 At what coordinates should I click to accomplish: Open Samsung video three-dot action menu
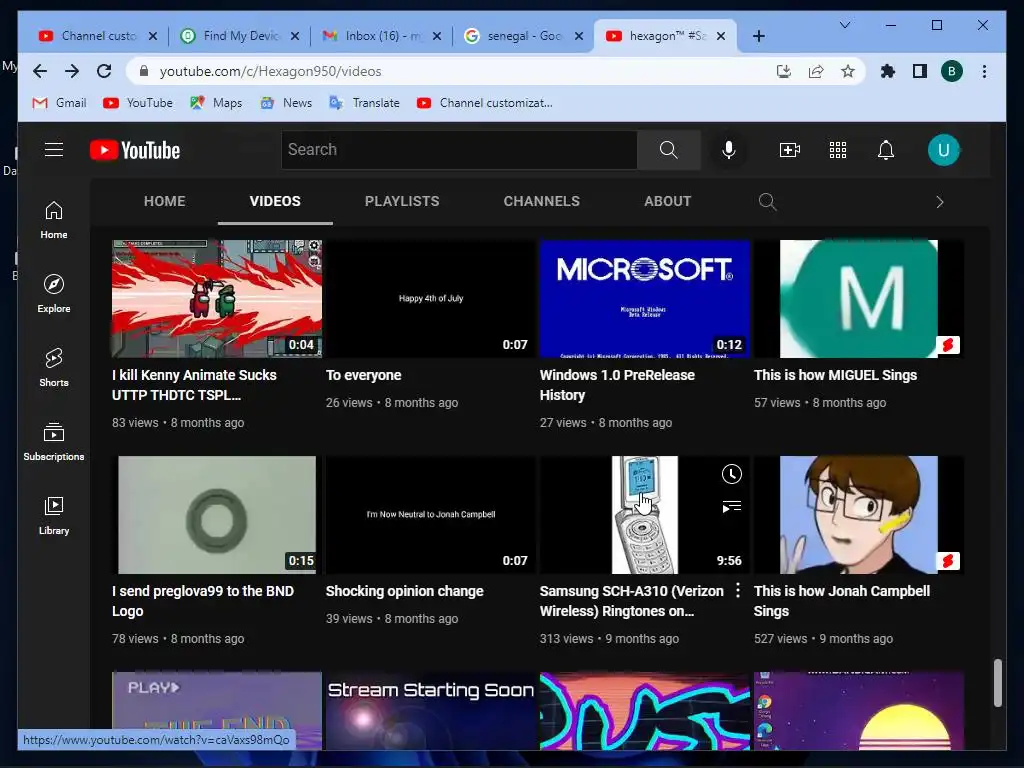(x=738, y=590)
